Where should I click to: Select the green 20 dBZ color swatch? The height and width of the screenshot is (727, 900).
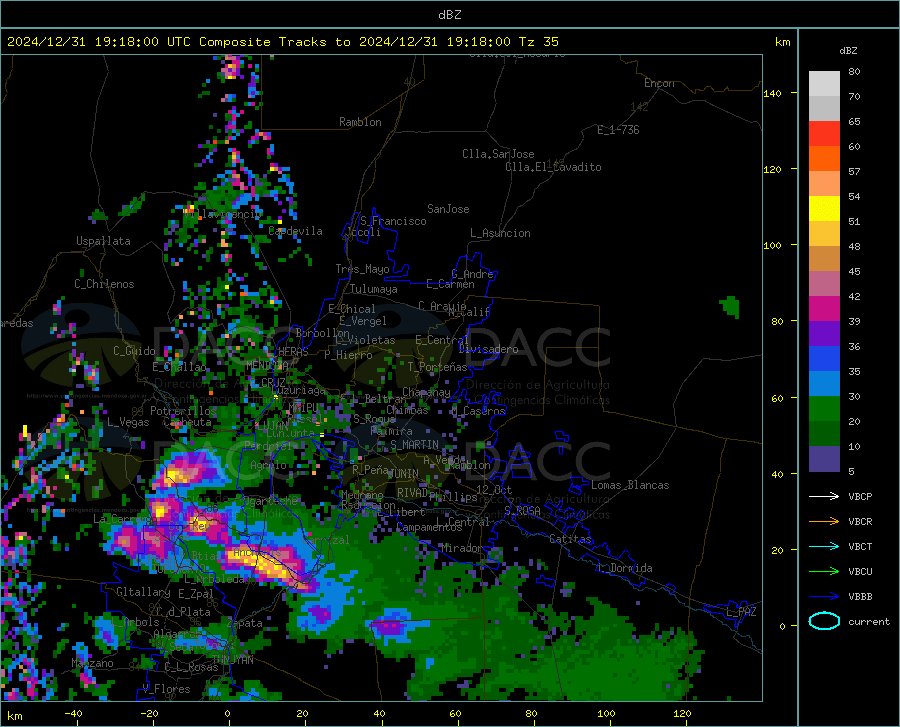point(824,409)
